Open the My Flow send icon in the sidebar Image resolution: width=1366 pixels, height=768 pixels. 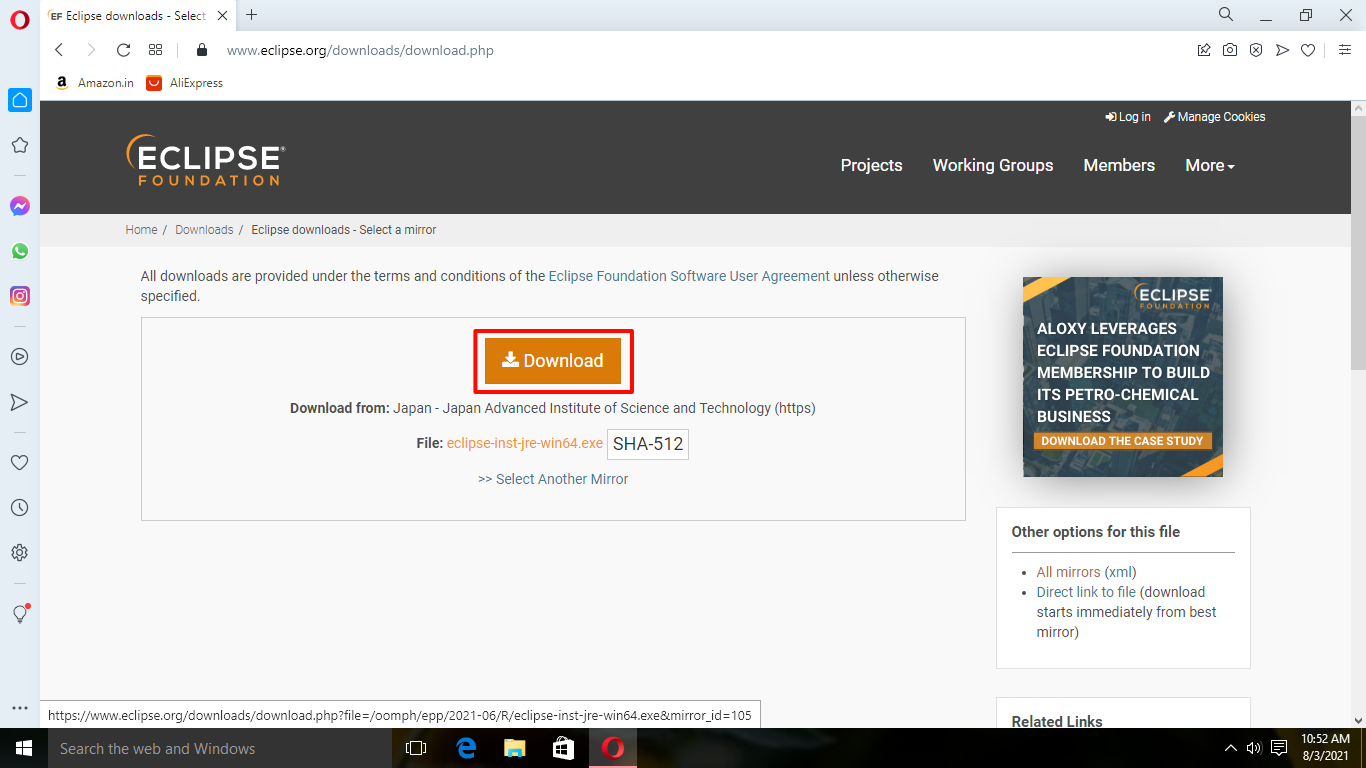tap(19, 402)
